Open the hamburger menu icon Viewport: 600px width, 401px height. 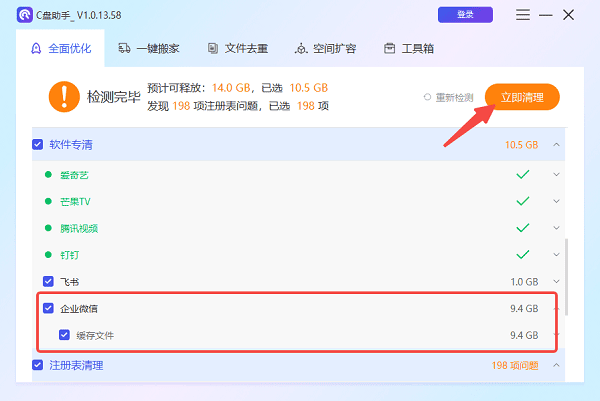point(522,15)
